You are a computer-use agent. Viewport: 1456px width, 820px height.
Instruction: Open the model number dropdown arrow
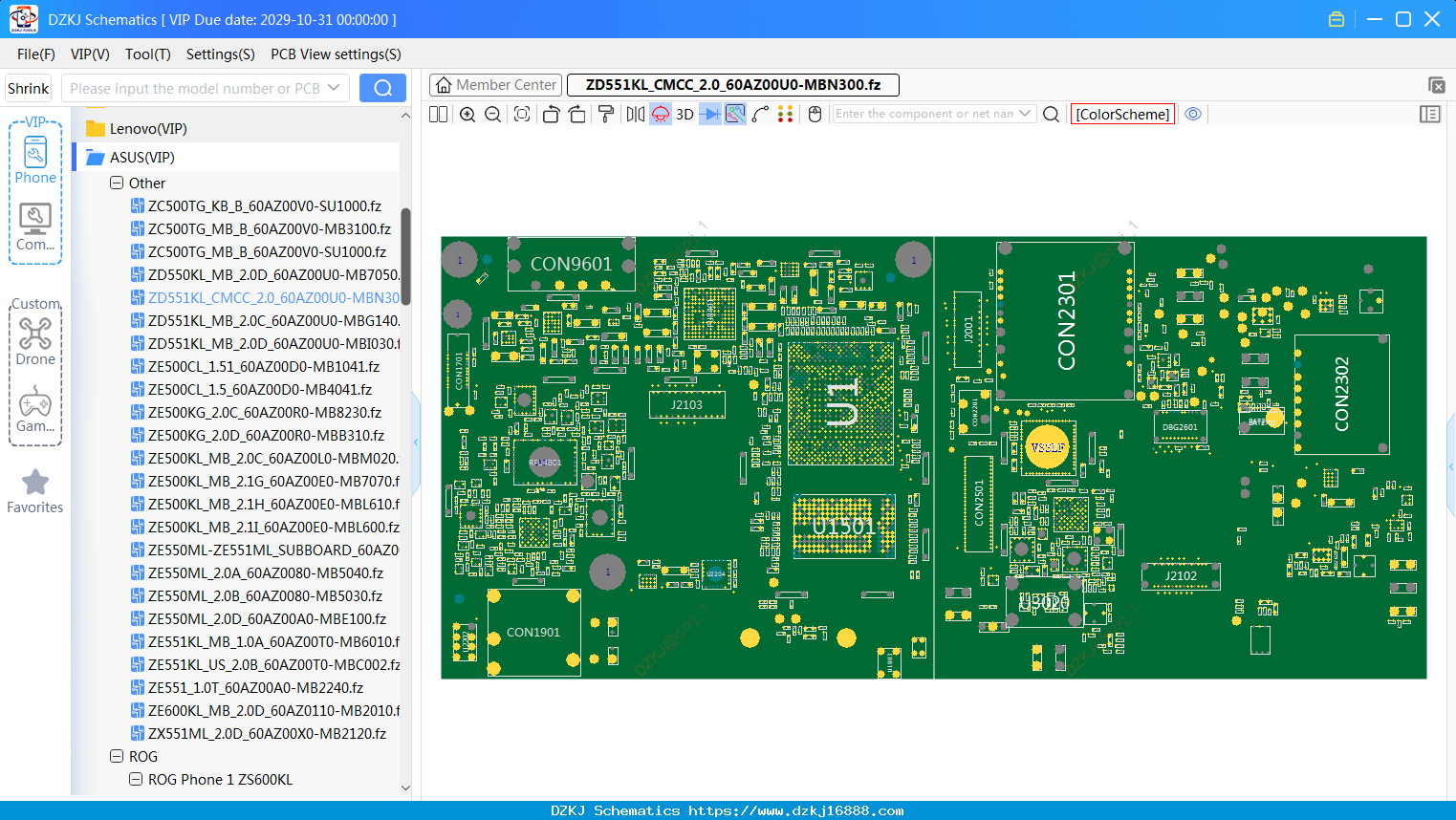(x=334, y=88)
